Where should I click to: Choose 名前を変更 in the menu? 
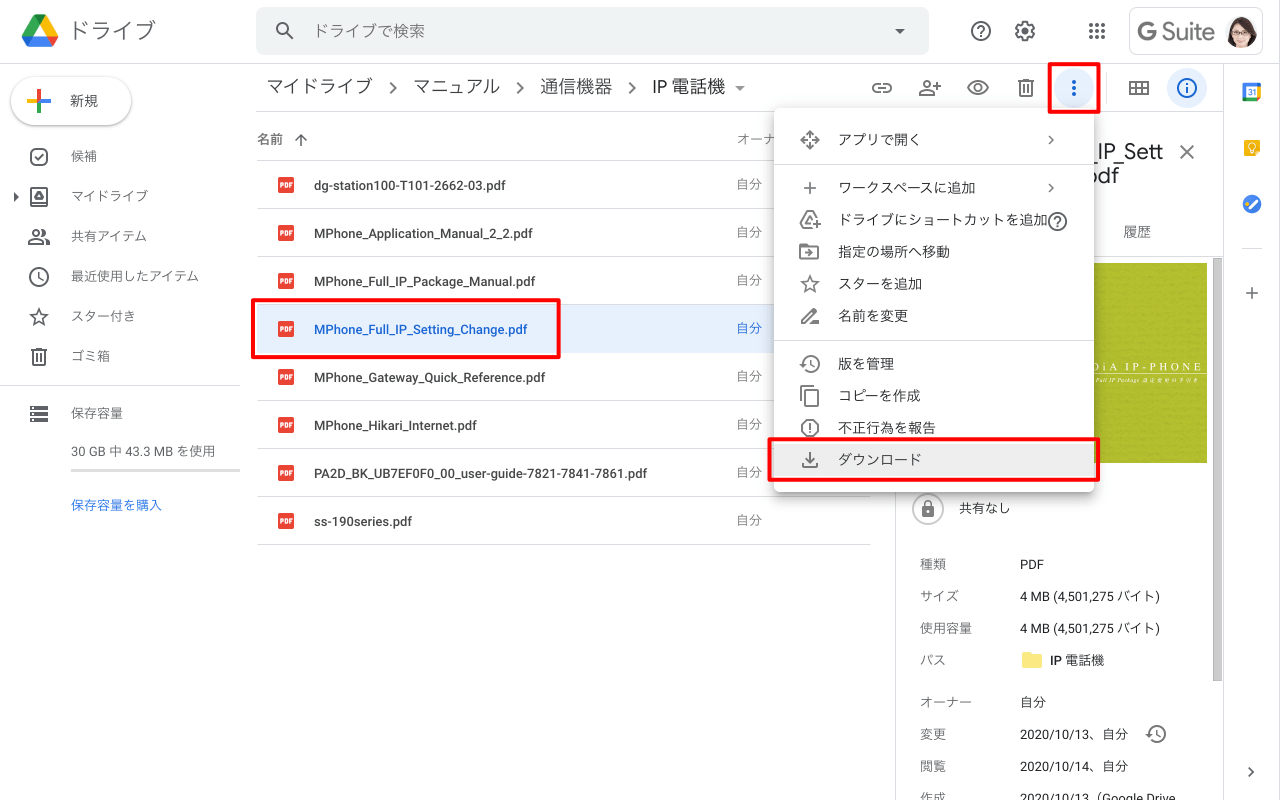pos(873,316)
